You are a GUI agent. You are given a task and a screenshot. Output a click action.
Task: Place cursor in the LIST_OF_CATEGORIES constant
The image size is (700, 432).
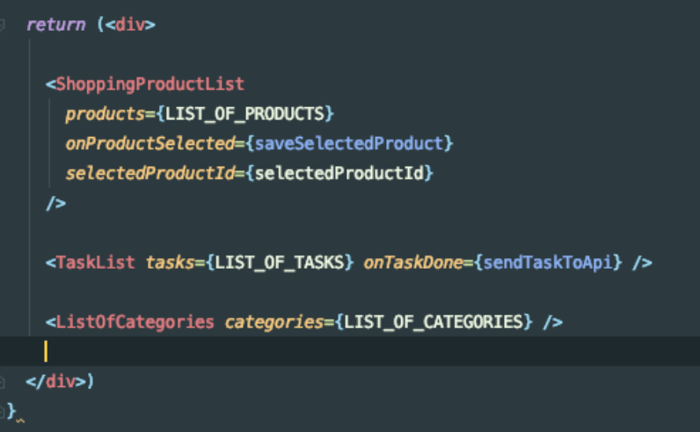[x=433, y=321]
